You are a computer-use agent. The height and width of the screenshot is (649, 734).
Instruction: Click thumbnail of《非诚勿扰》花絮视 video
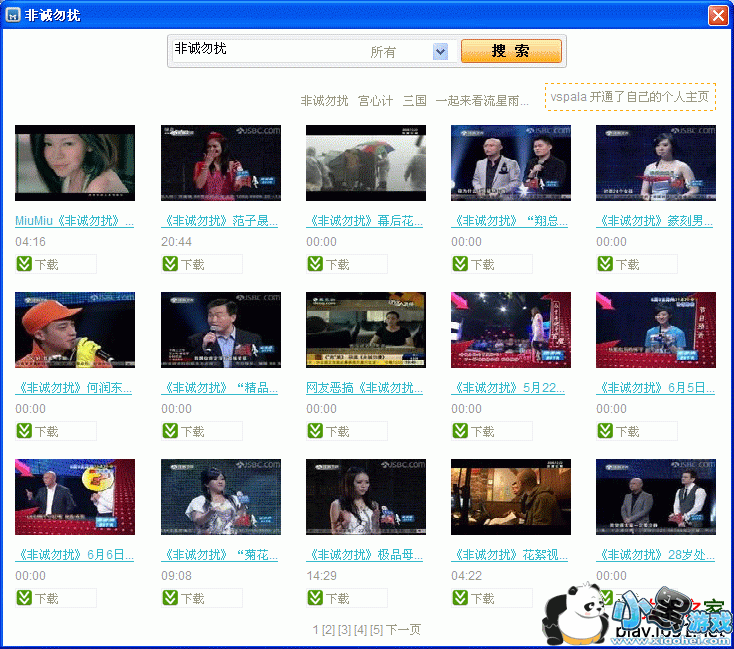511,497
